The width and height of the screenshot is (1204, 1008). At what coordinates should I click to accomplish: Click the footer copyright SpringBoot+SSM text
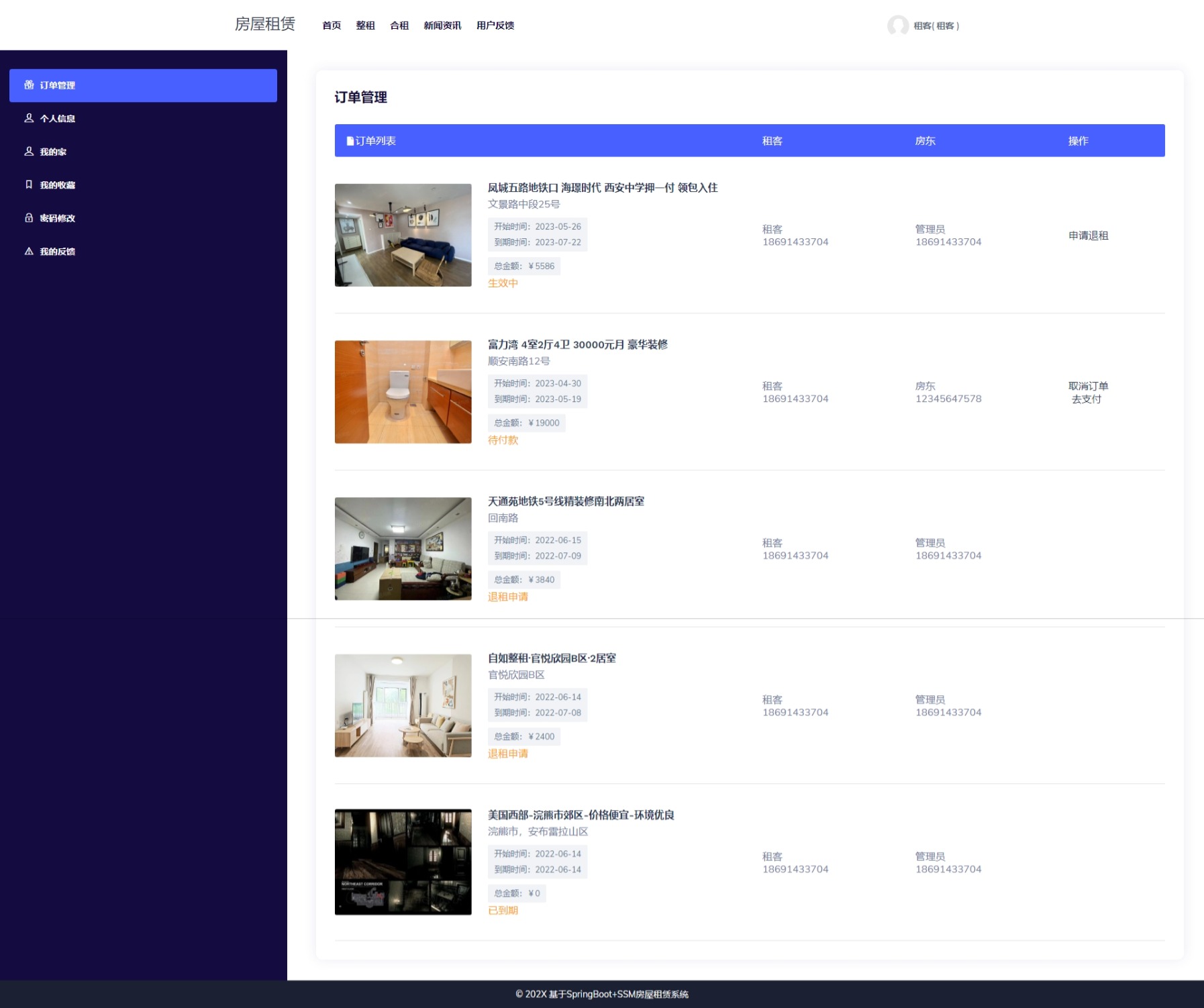pos(602,995)
